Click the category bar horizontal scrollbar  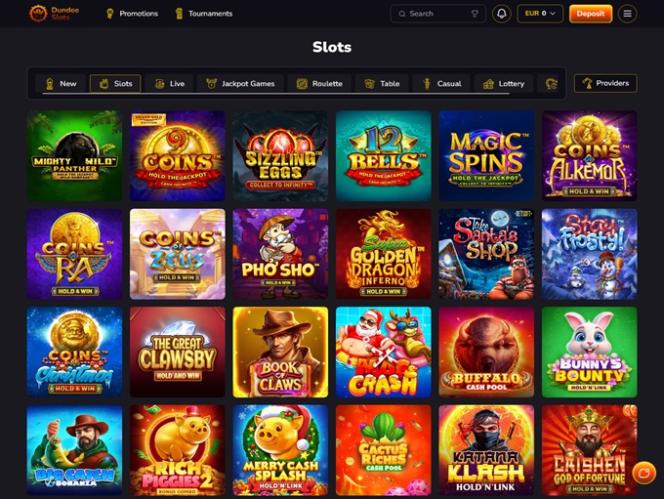(276, 94)
